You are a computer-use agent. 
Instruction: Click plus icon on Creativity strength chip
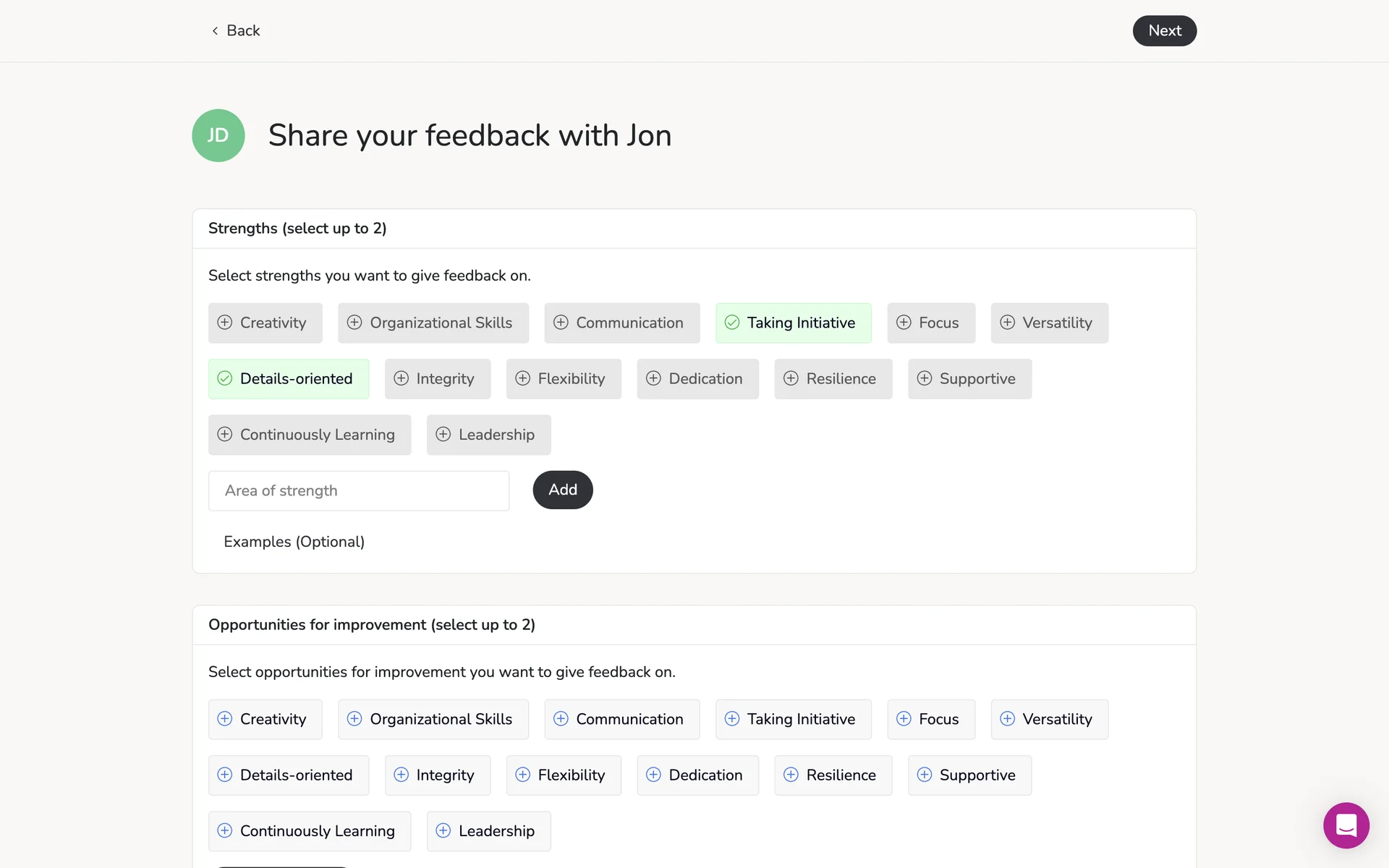(x=225, y=323)
